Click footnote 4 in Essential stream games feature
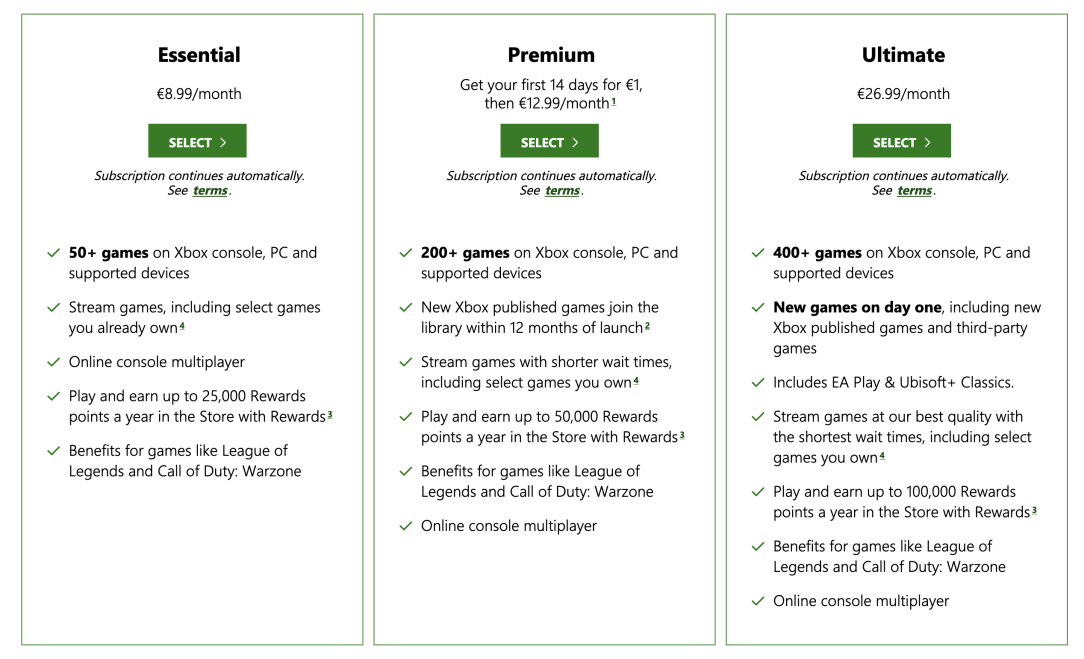Image resolution: width=1084 pixels, height=659 pixels. tap(182, 326)
